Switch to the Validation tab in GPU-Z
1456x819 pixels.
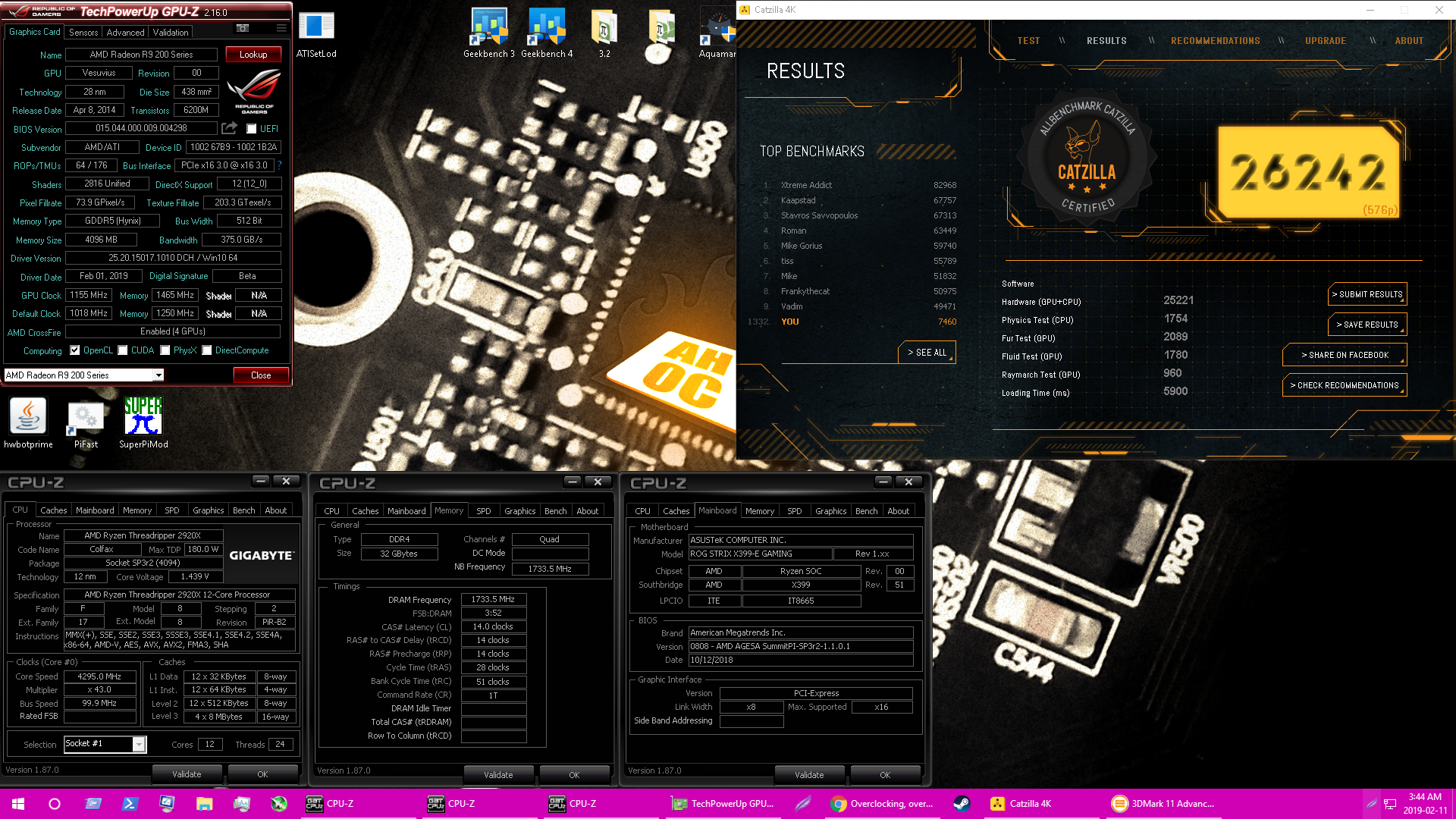tap(171, 33)
